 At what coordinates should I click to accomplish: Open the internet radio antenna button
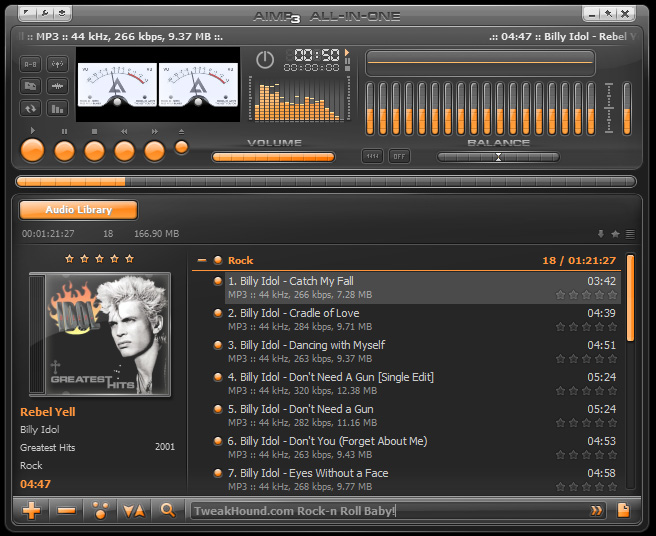57,64
